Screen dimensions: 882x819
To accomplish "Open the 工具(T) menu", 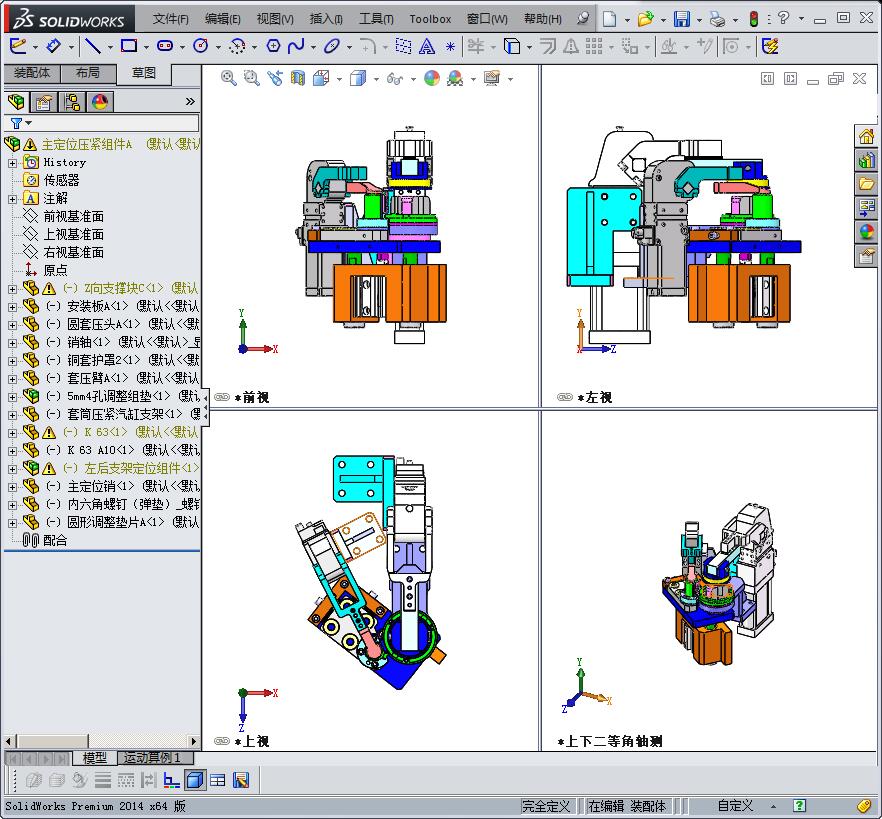I will tap(376, 19).
